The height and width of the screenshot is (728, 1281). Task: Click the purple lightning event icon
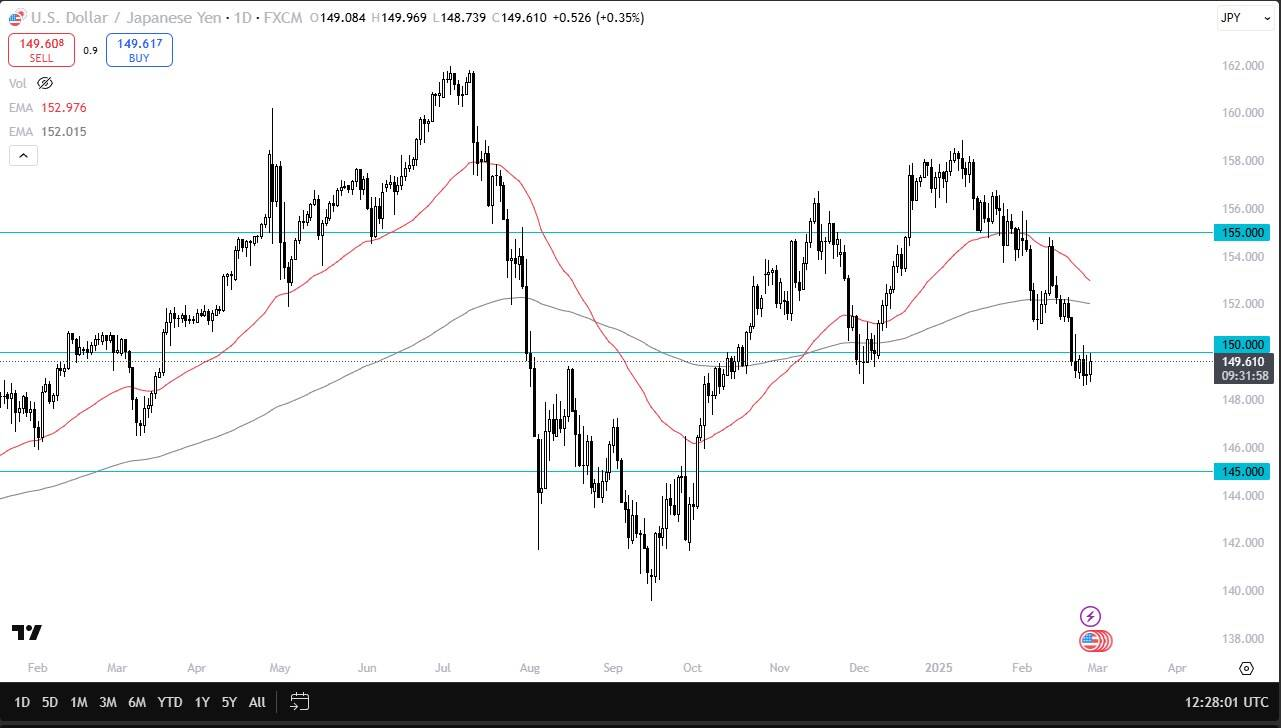(1091, 616)
